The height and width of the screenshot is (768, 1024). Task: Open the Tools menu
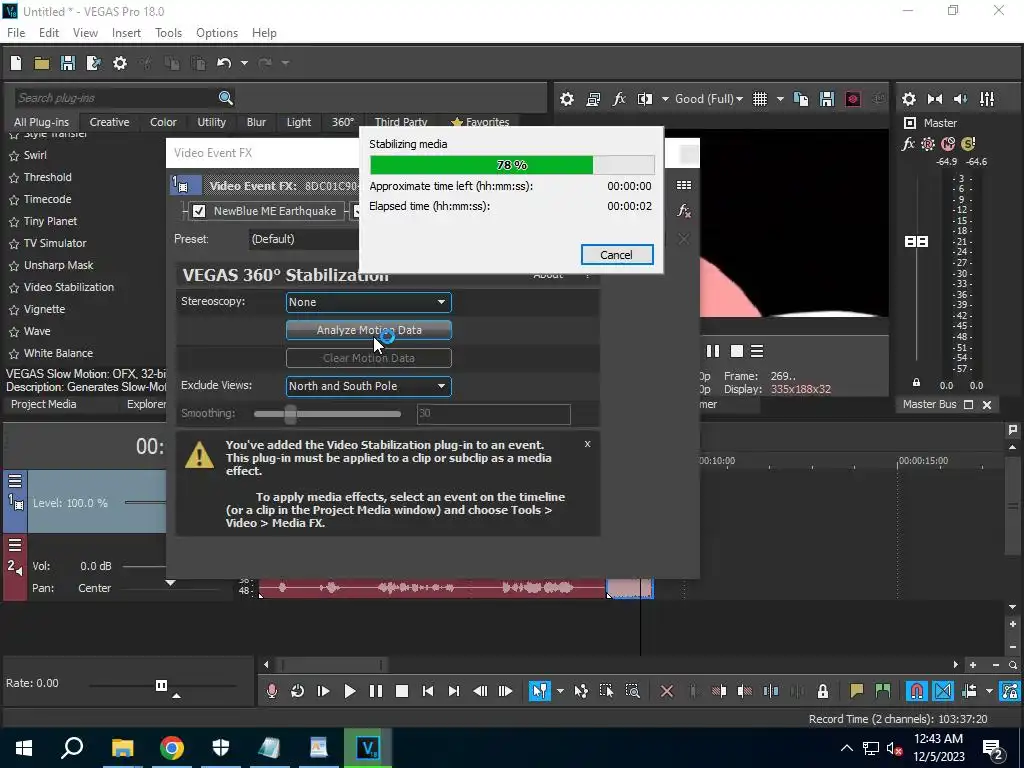pyautogui.click(x=168, y=33)
